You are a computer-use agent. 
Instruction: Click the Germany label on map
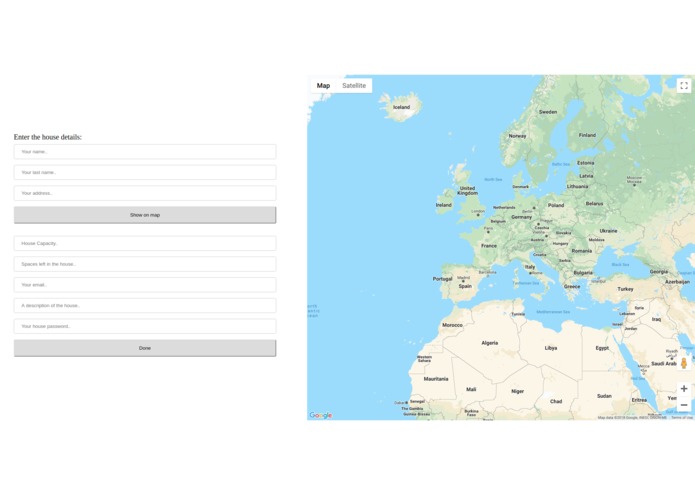point(521,217)
